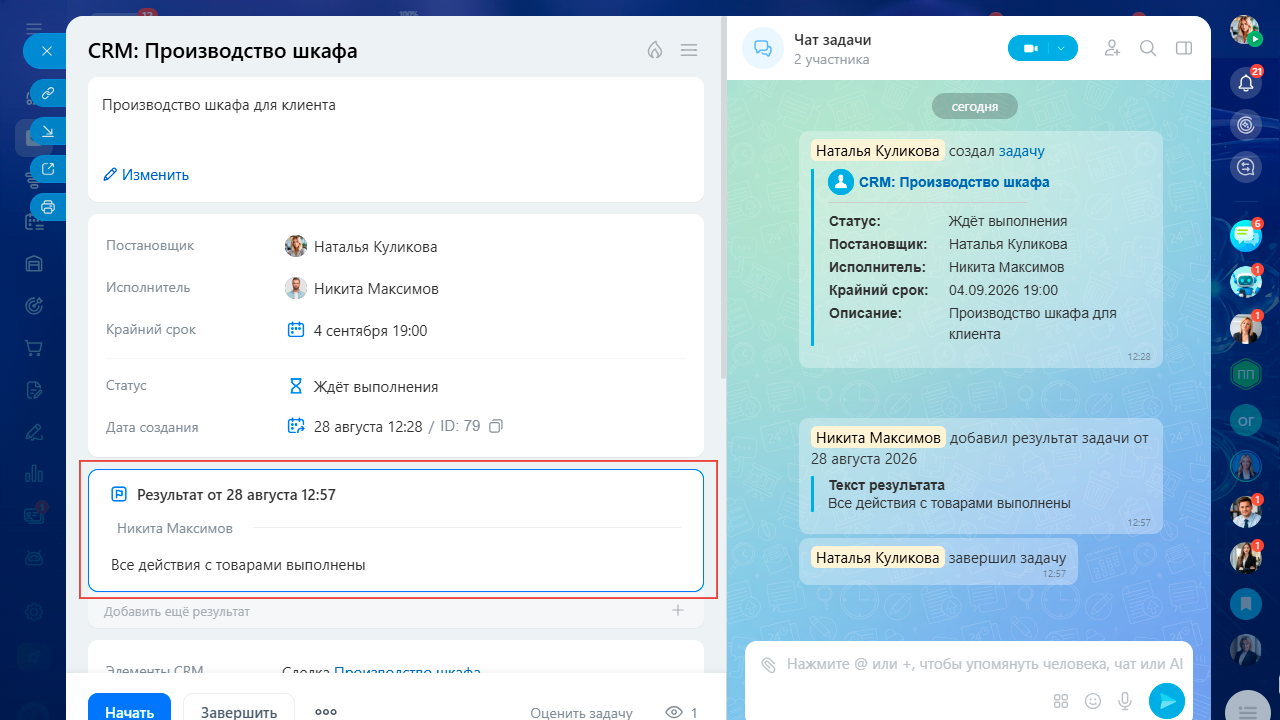Toggle the eye observers icon at bottom

coord(675,712)
